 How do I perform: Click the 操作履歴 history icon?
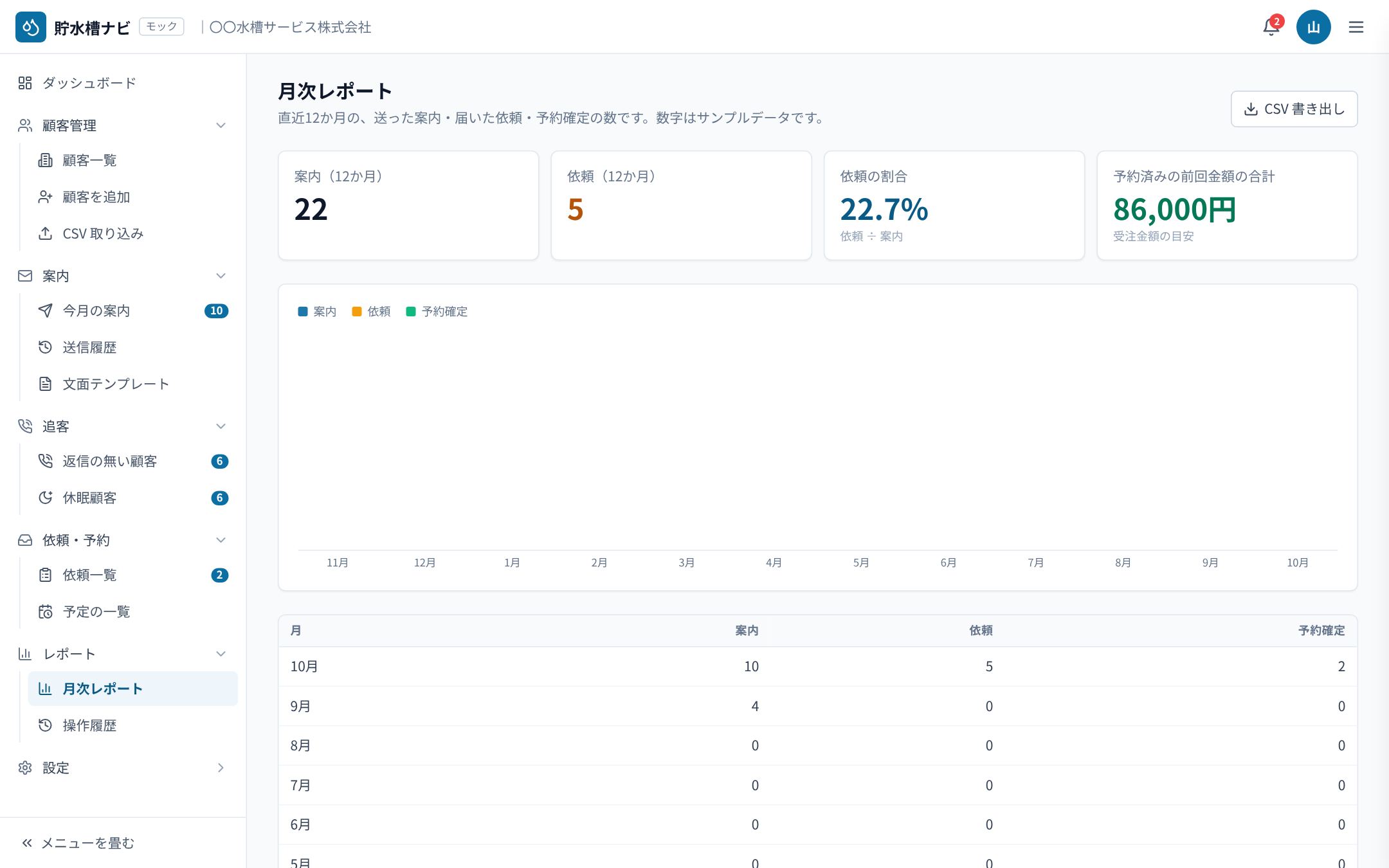tap(45, 725)
